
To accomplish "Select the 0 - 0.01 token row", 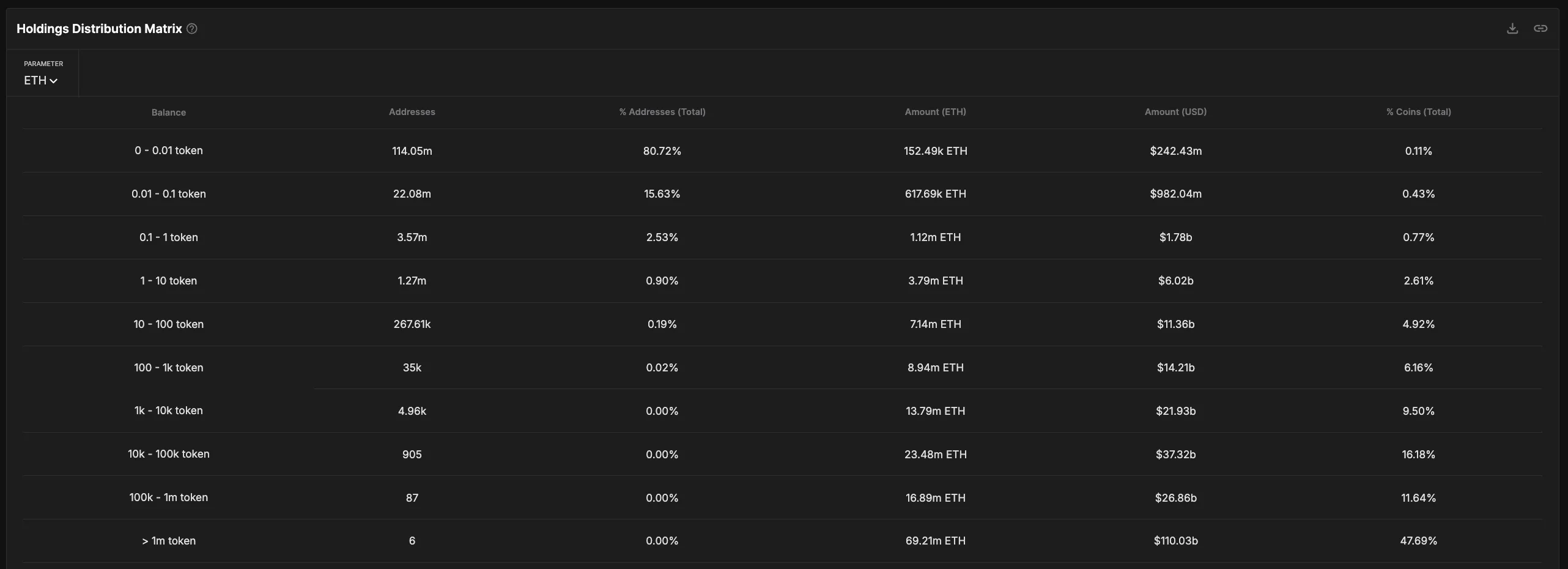I will point(169,151).
